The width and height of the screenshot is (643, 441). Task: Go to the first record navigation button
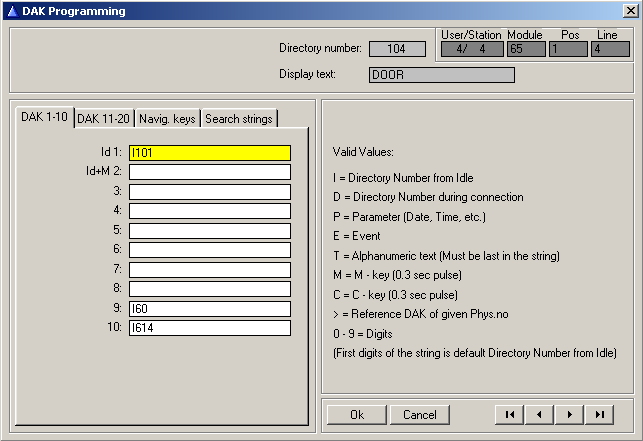(x=510, y=414)
